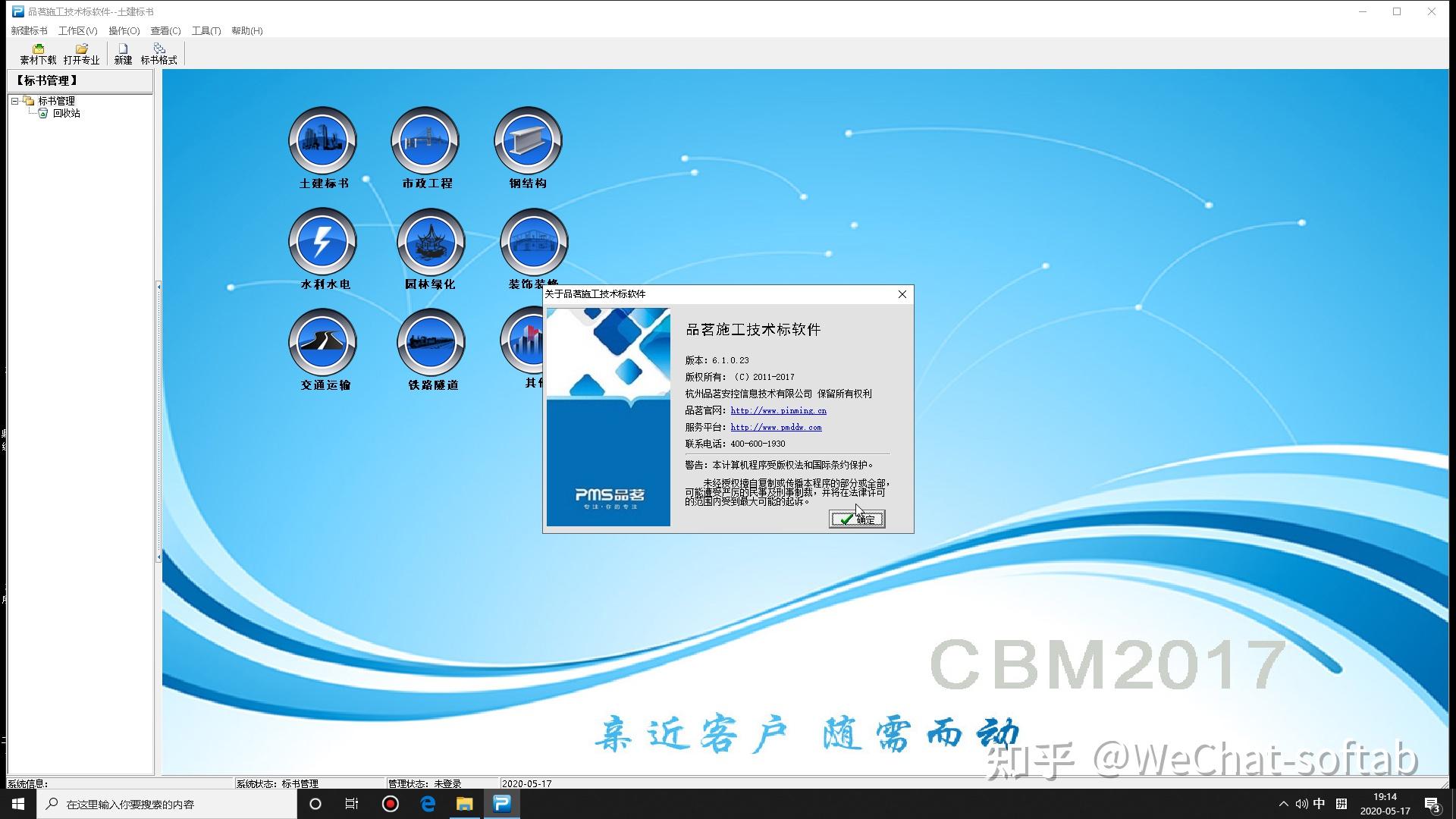Open the 交通运输 road icon
Viewport: 1456px width, 819px height.
pos(322,343)
